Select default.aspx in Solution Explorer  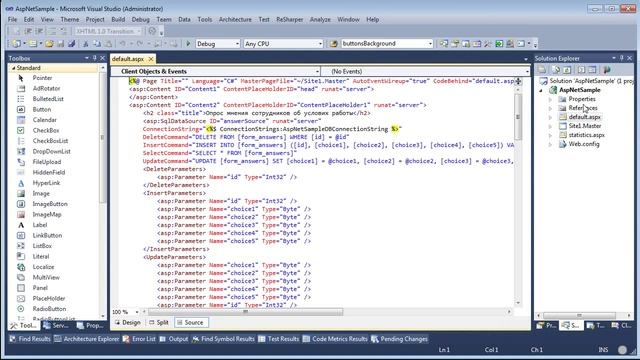click(x=584, y=117)
